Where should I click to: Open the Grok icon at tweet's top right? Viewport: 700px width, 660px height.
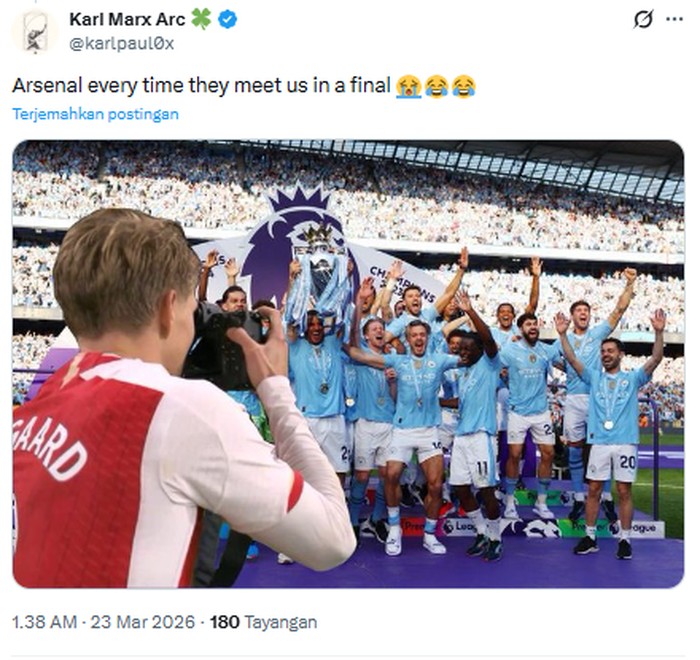click(x=644, y=19)
